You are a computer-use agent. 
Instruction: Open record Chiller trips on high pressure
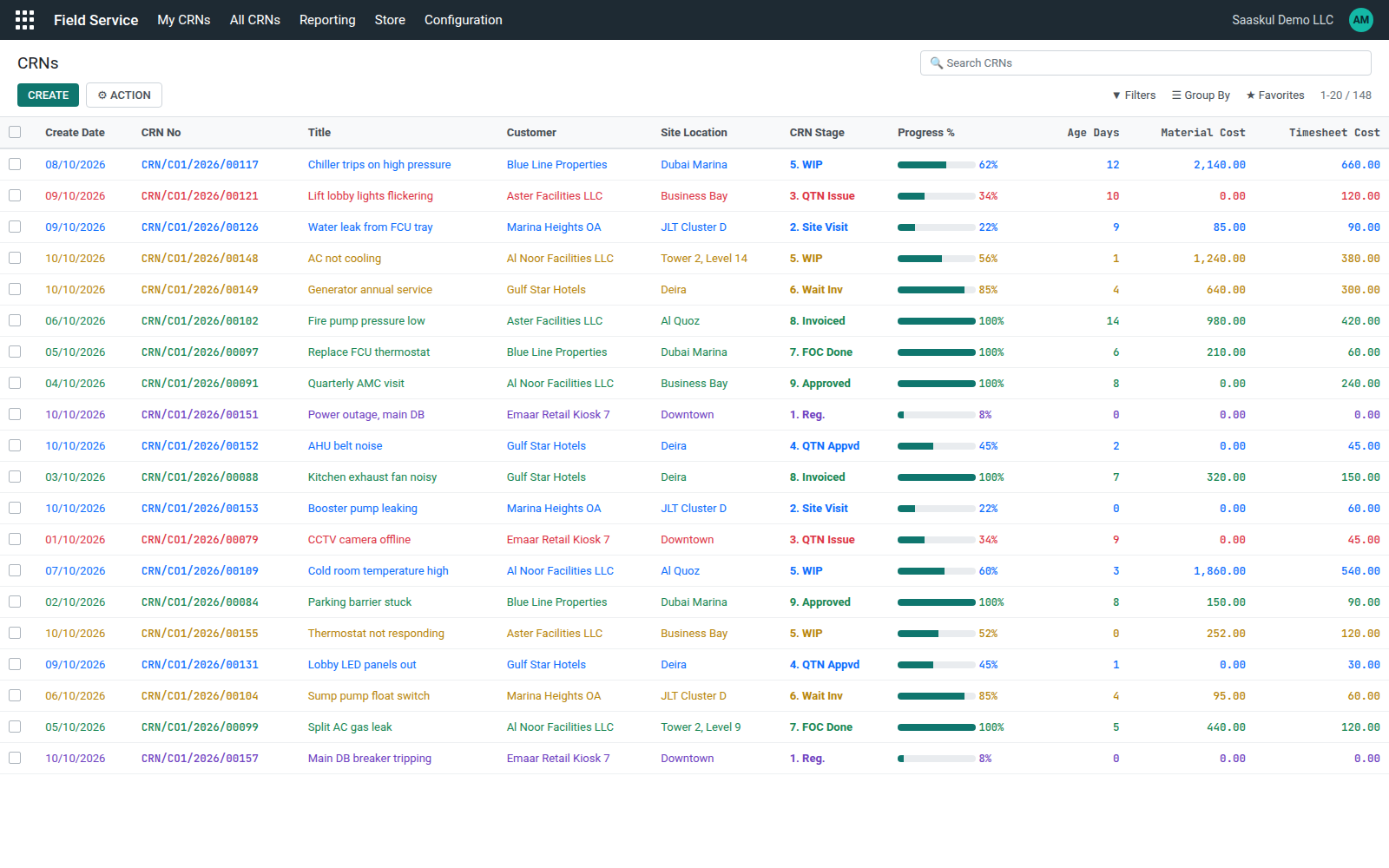(379, 165)
